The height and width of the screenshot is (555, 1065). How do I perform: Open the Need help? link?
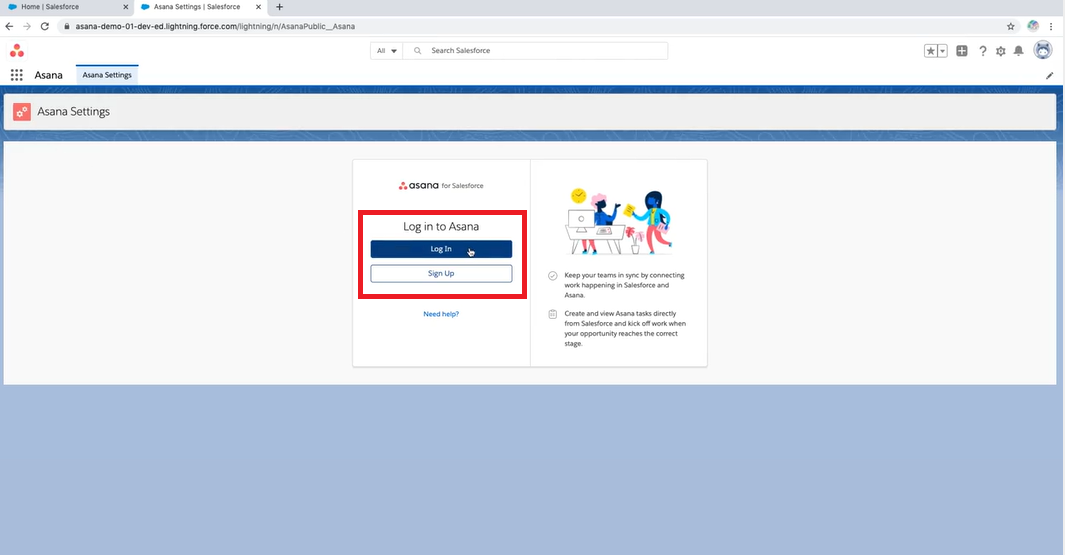(x=441, y=314)
